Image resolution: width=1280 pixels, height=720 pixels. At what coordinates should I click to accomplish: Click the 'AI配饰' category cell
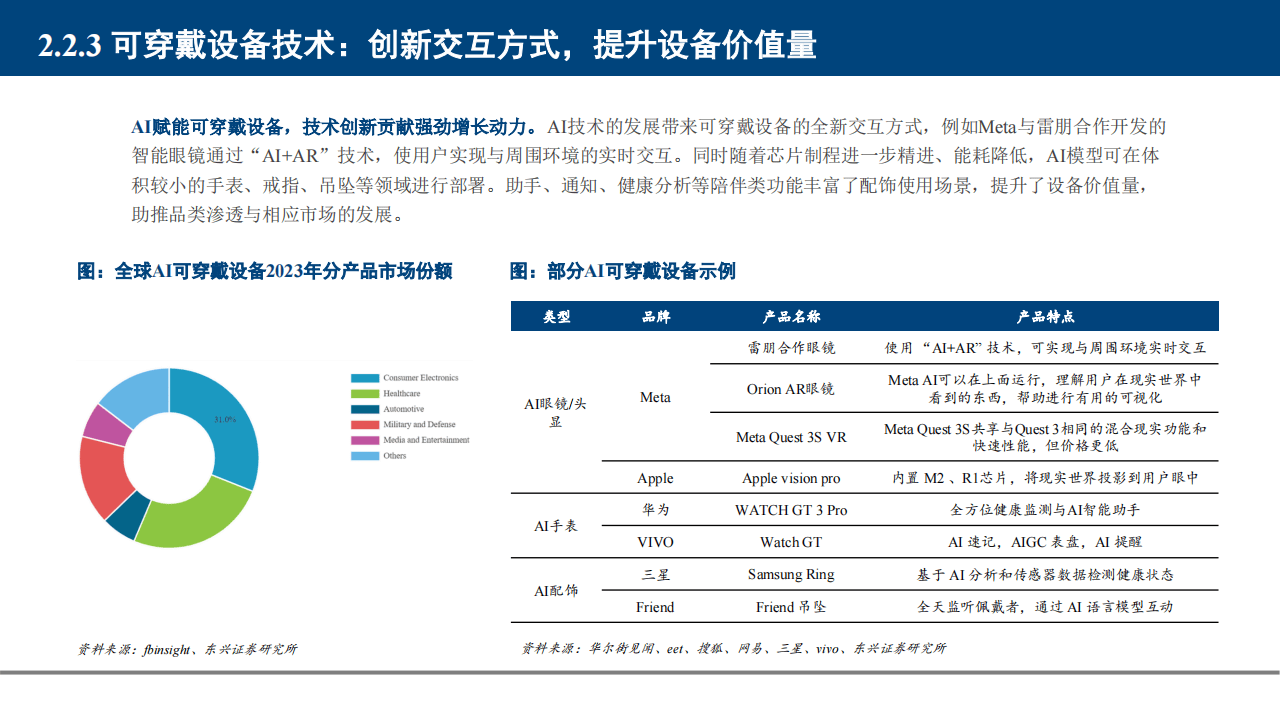pos(556,591)
